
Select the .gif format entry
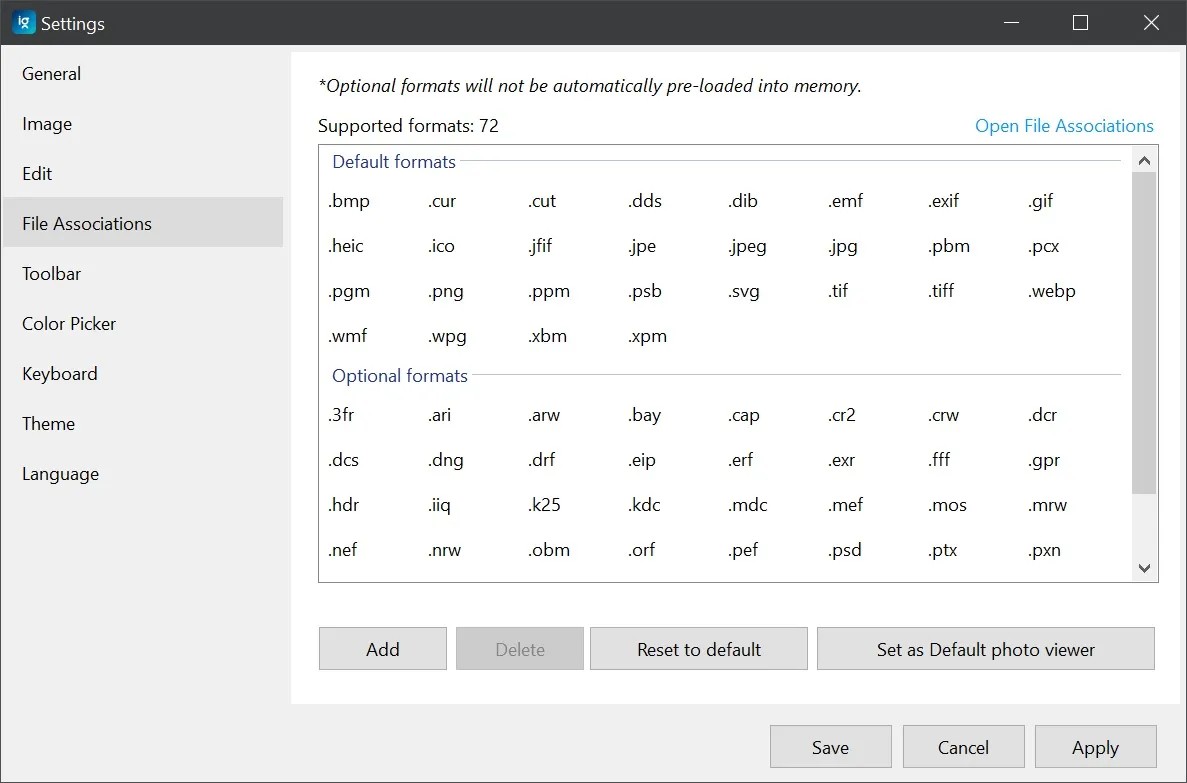click(x=1041, y=201)
